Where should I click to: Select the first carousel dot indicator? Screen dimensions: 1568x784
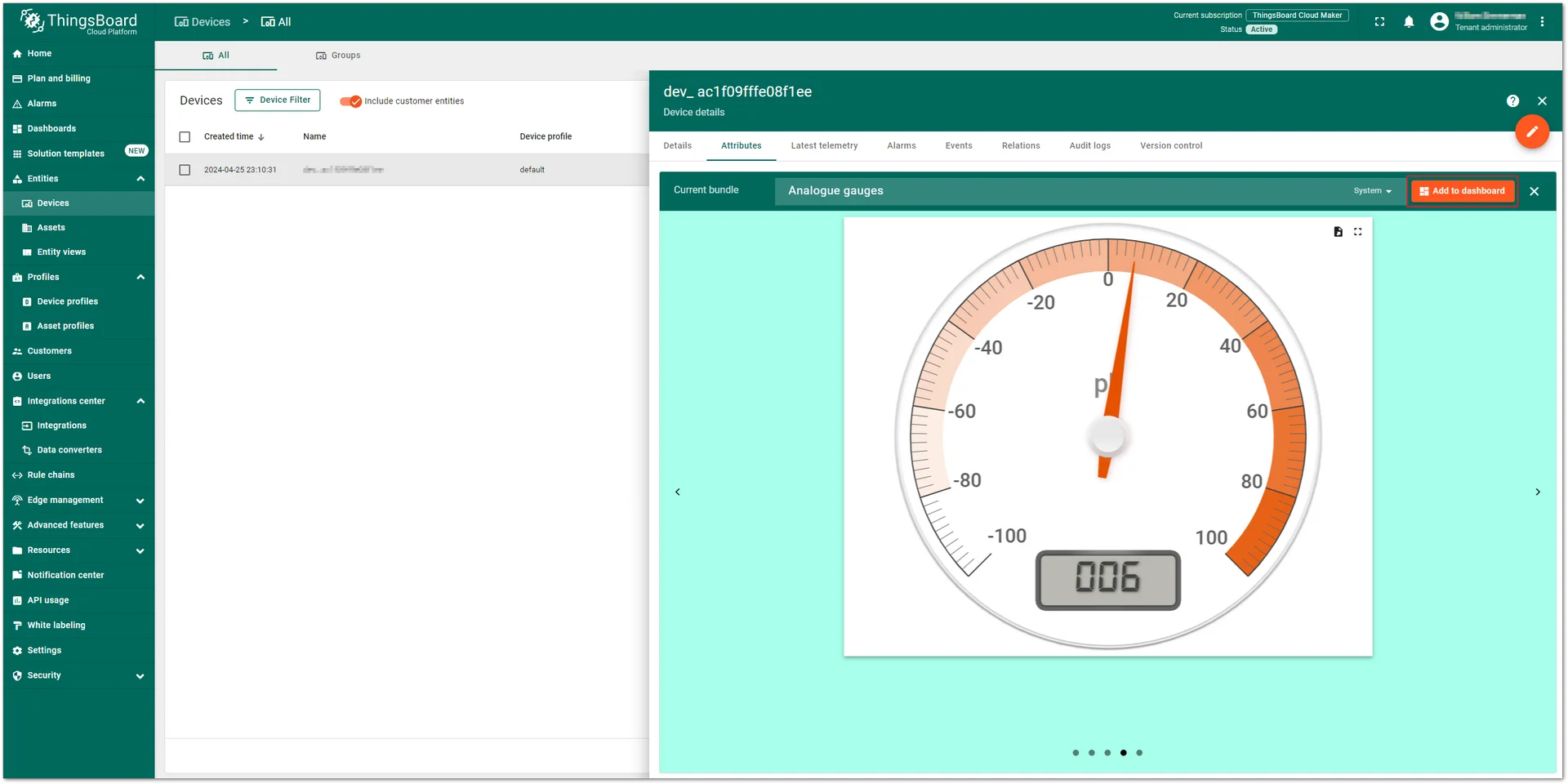tap(1076, 753)
